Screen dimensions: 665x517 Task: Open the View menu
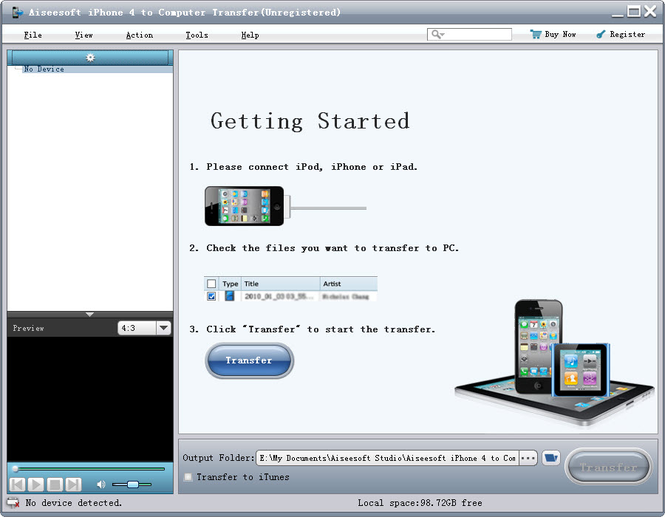84,35
